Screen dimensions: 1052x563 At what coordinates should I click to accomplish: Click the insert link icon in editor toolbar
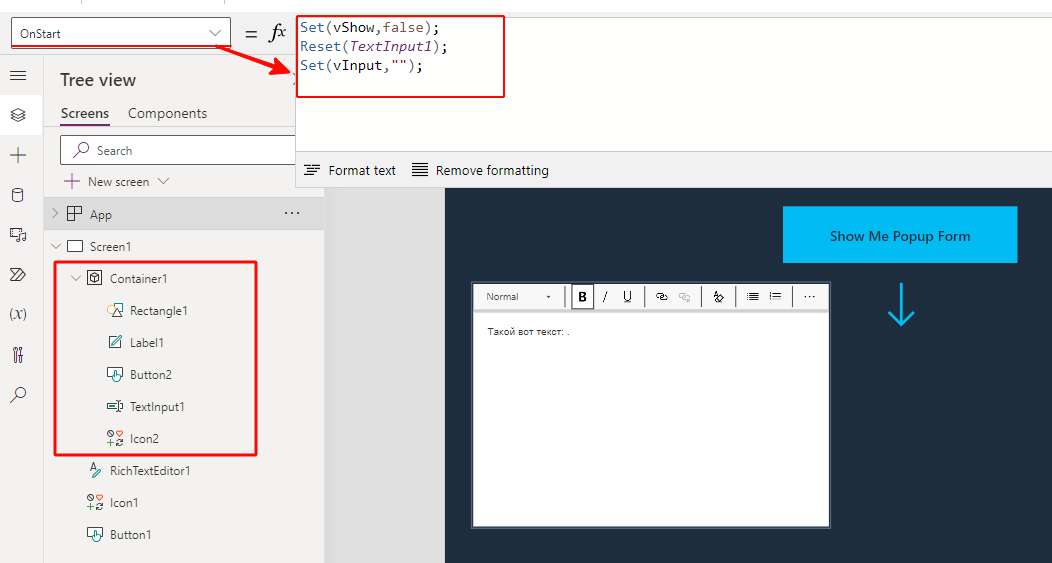pyautogui.click(x=661, y=297)
